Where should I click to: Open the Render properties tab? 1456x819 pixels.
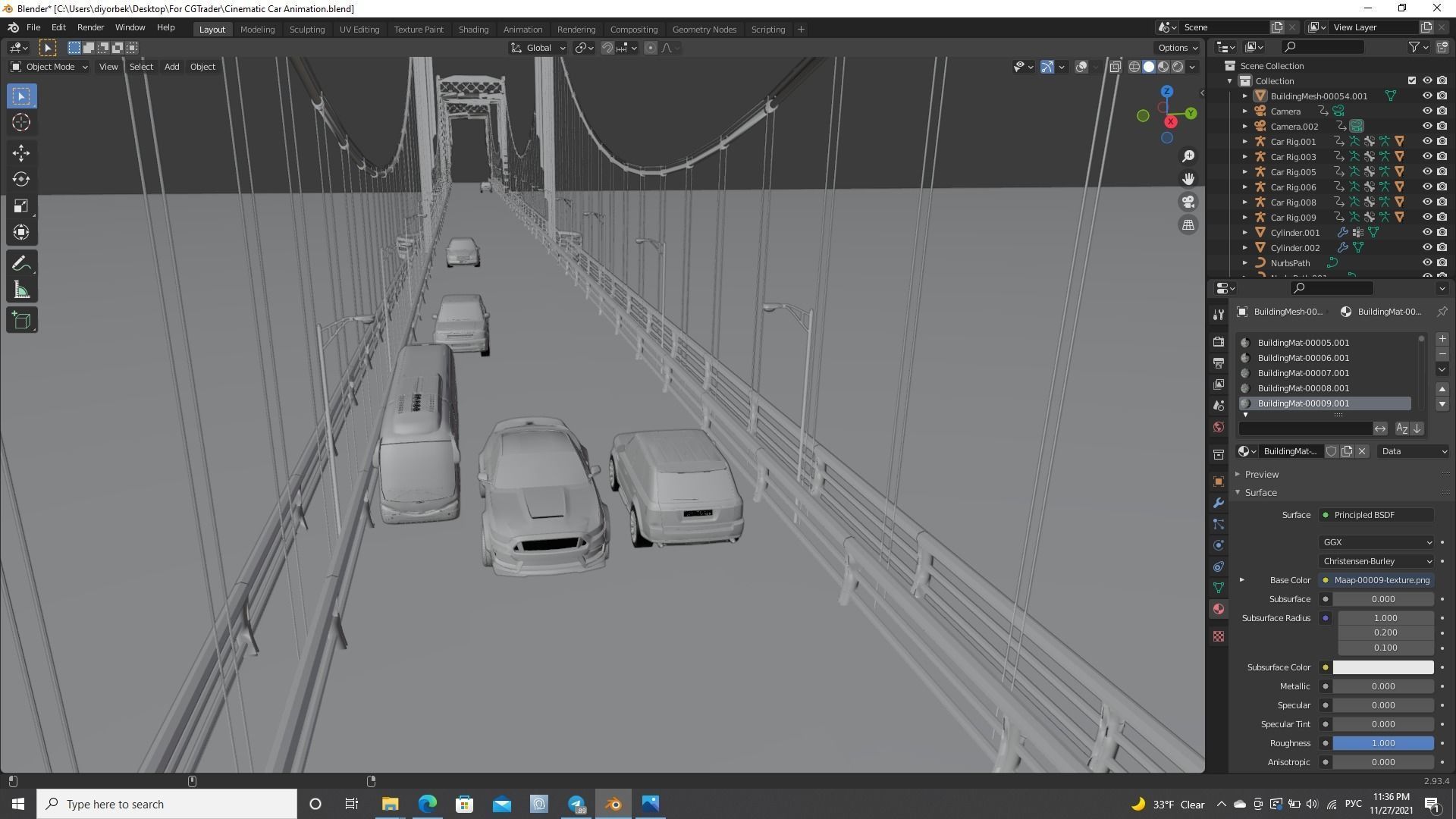[x=1219, y=342]
